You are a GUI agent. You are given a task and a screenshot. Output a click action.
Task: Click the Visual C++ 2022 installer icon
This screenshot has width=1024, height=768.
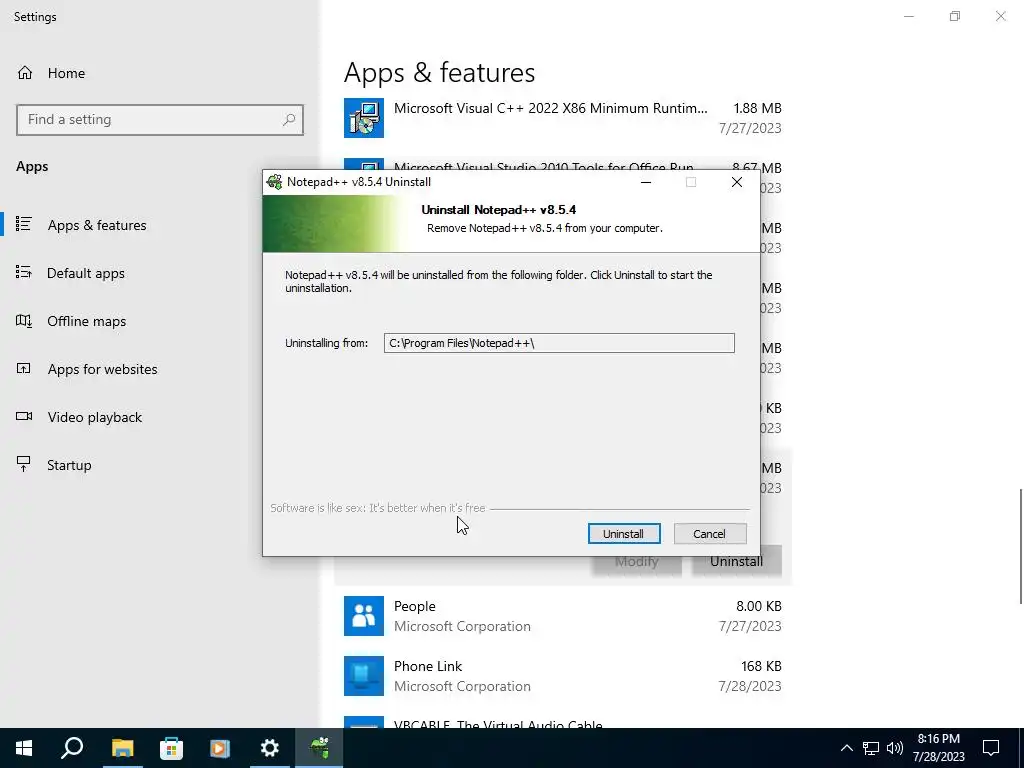(x=364, y=118)
